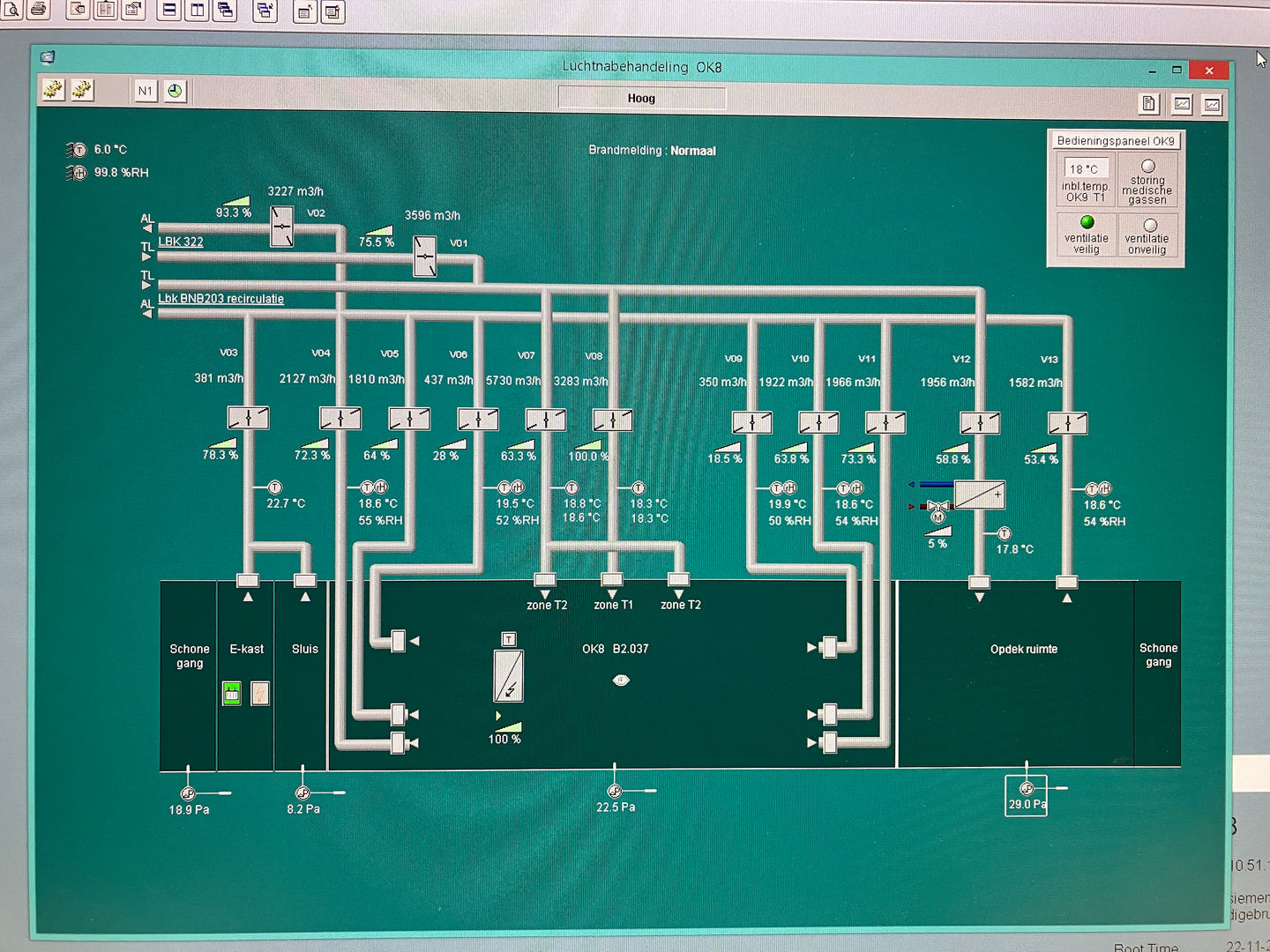Cascade windows using the top toolbar icon
Viewport: 1270px width, 952px height.
pos(225,11)
